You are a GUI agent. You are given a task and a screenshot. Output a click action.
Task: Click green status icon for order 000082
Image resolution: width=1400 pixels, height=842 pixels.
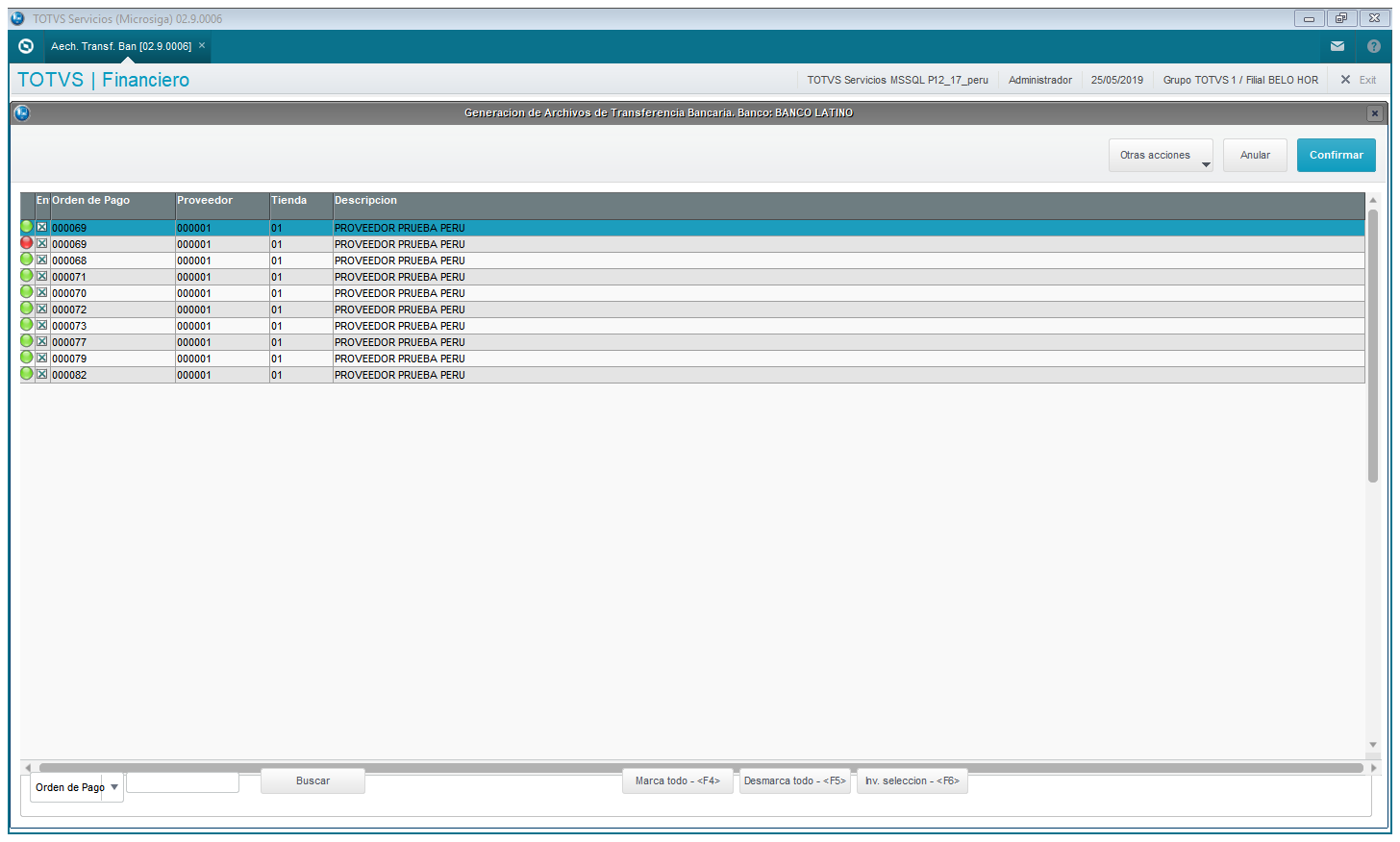[x=27, y=374]
